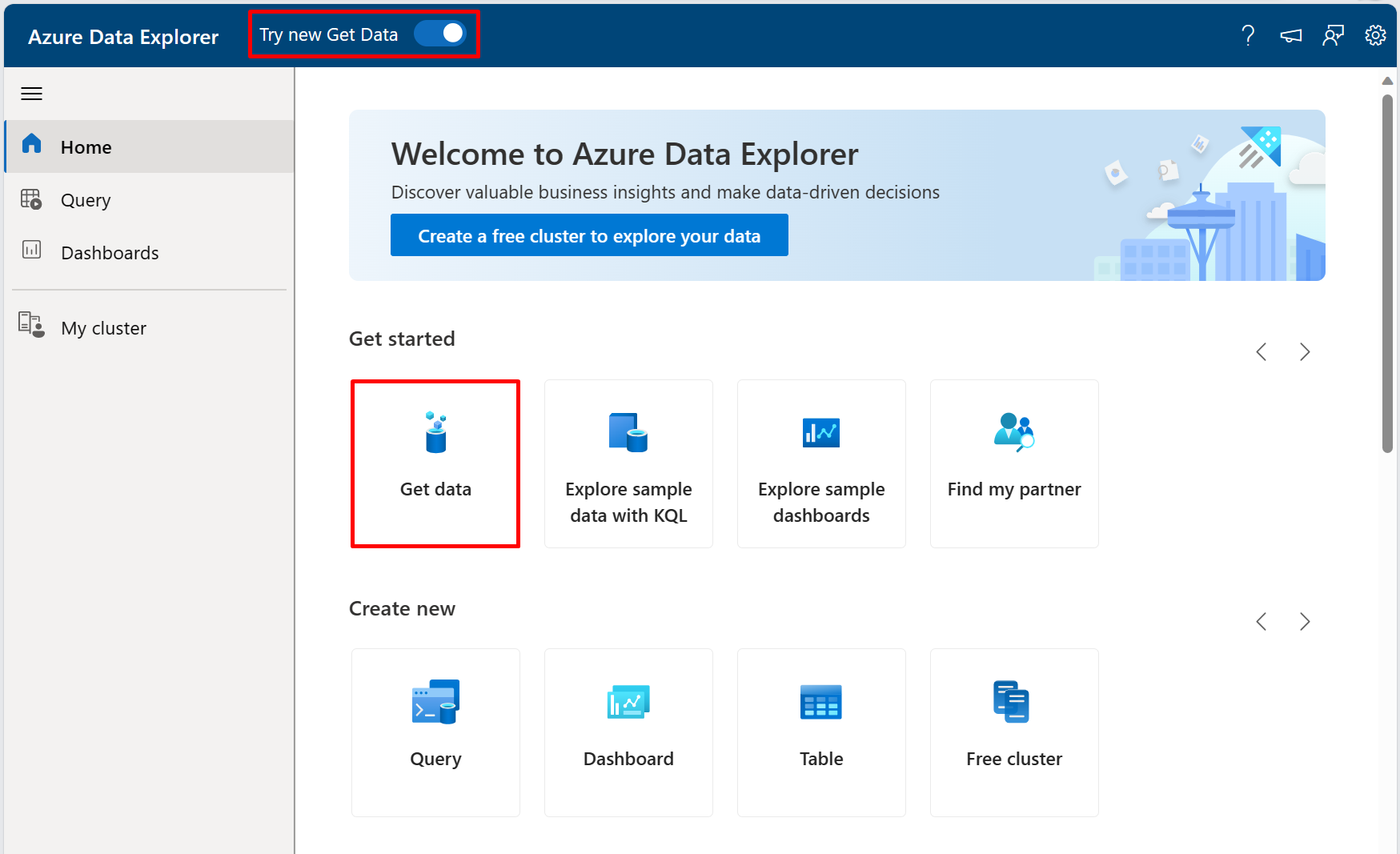Click the Get started section heading

[402, 339]
